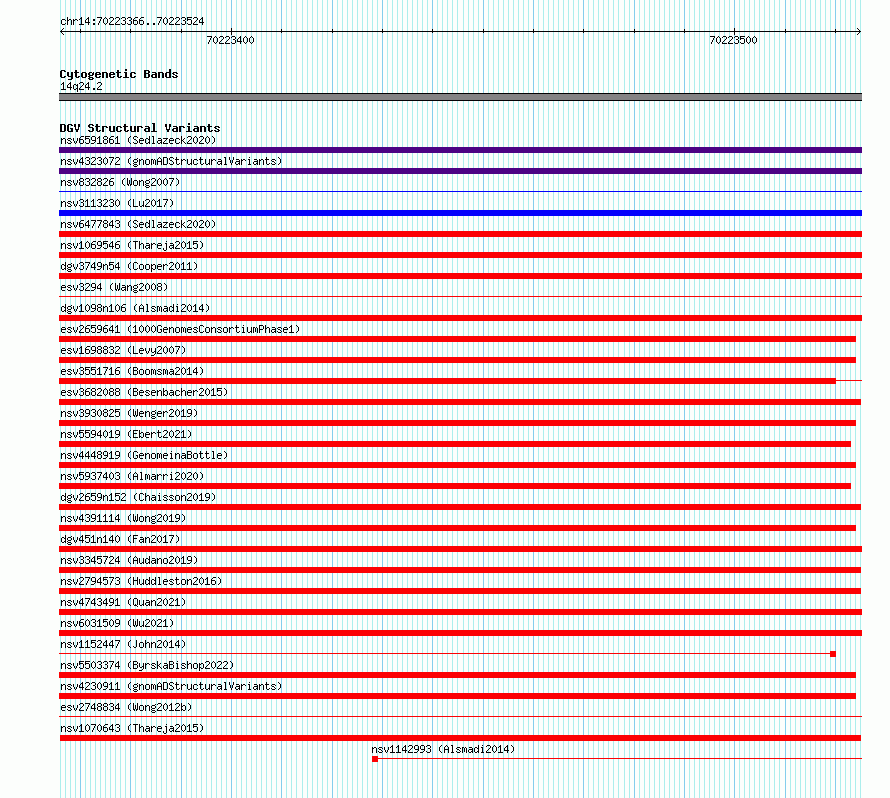The width and height of the screenshot is (890, 798).
Task: Select variant label nsv4391114 (Wong2019)
Action: 123,518
